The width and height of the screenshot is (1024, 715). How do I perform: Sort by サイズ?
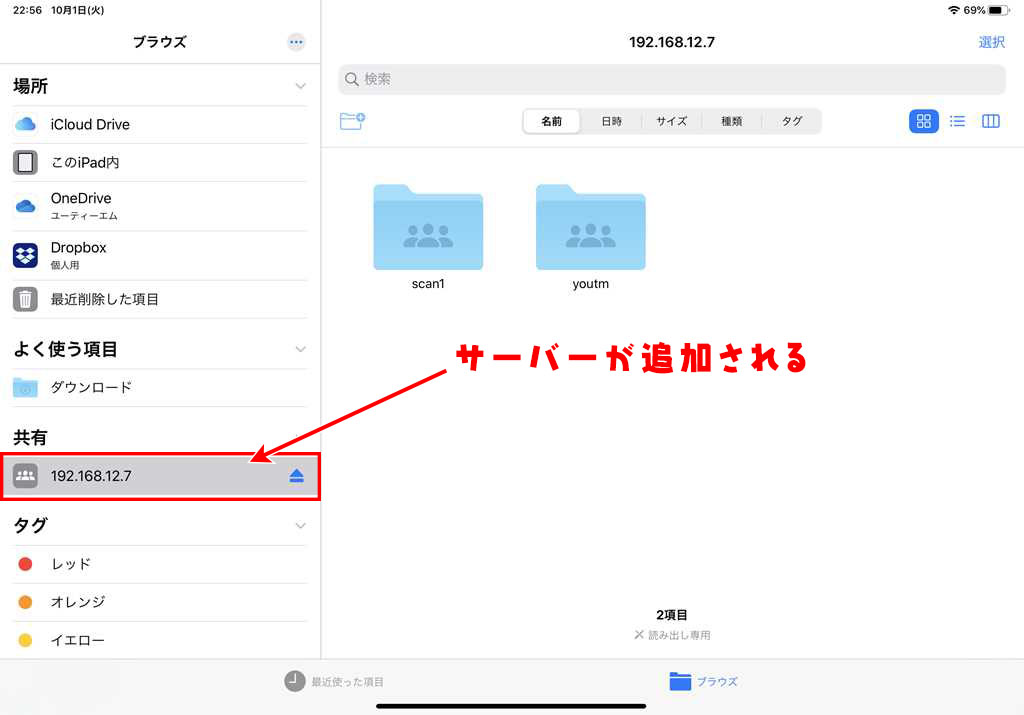[x=671, y=121]
